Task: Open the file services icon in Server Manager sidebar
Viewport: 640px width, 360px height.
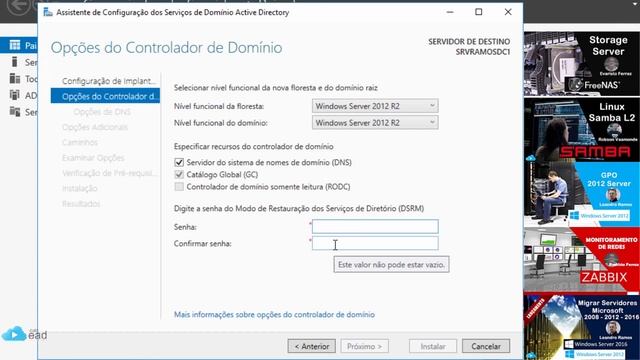Action: (x=15, y=111)
